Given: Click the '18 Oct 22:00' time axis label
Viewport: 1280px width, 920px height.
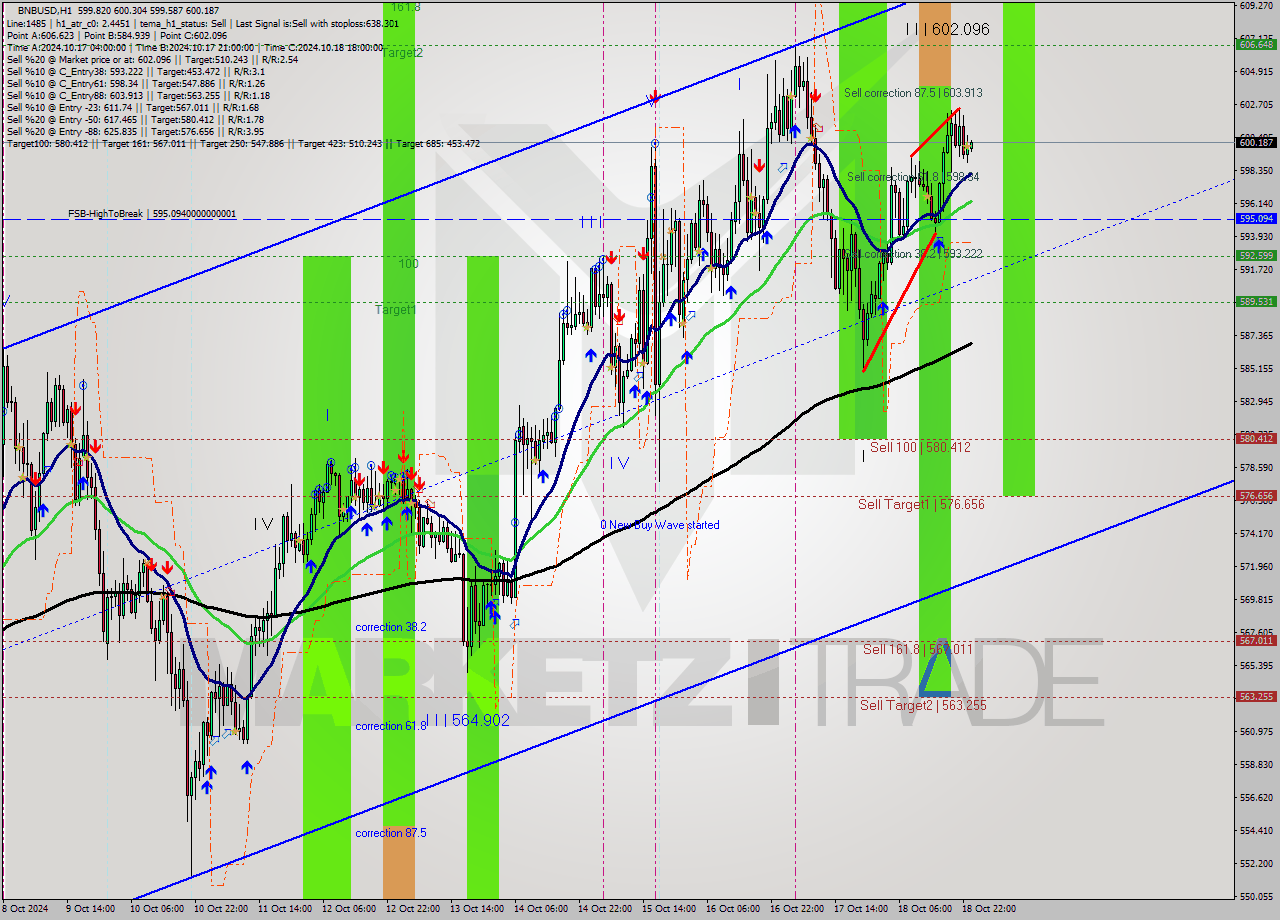Looking at the screenshot, I should (988, 909).
